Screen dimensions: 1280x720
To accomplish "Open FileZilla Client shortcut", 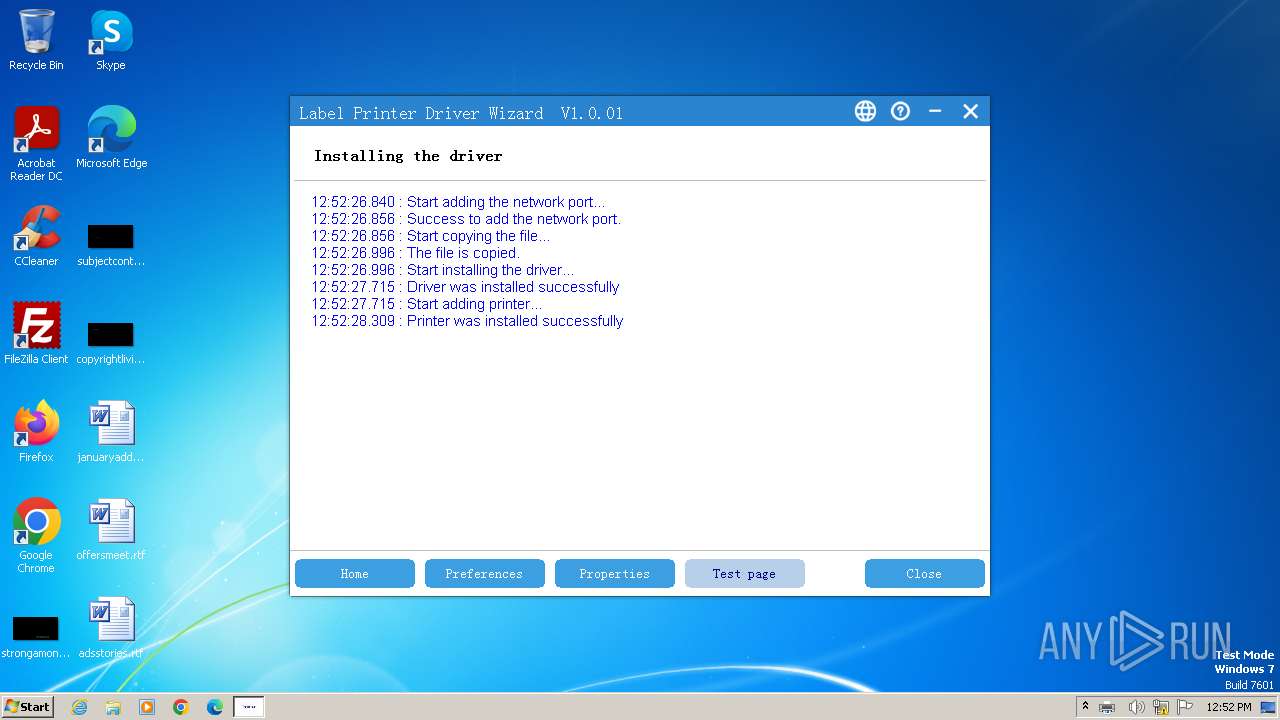I will click(36, 334).
